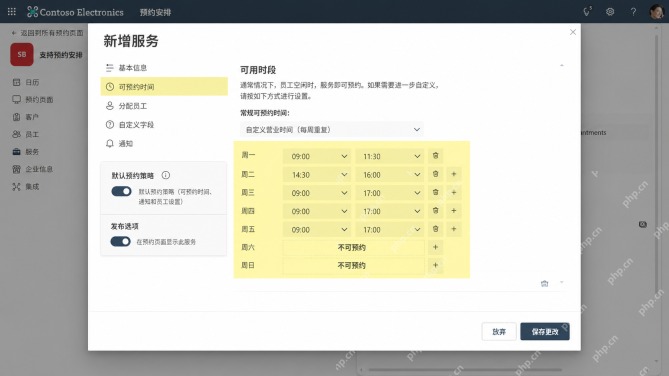Open 自定义营业时间 dropdown
The image size is (669, 376).
[332, 130]
